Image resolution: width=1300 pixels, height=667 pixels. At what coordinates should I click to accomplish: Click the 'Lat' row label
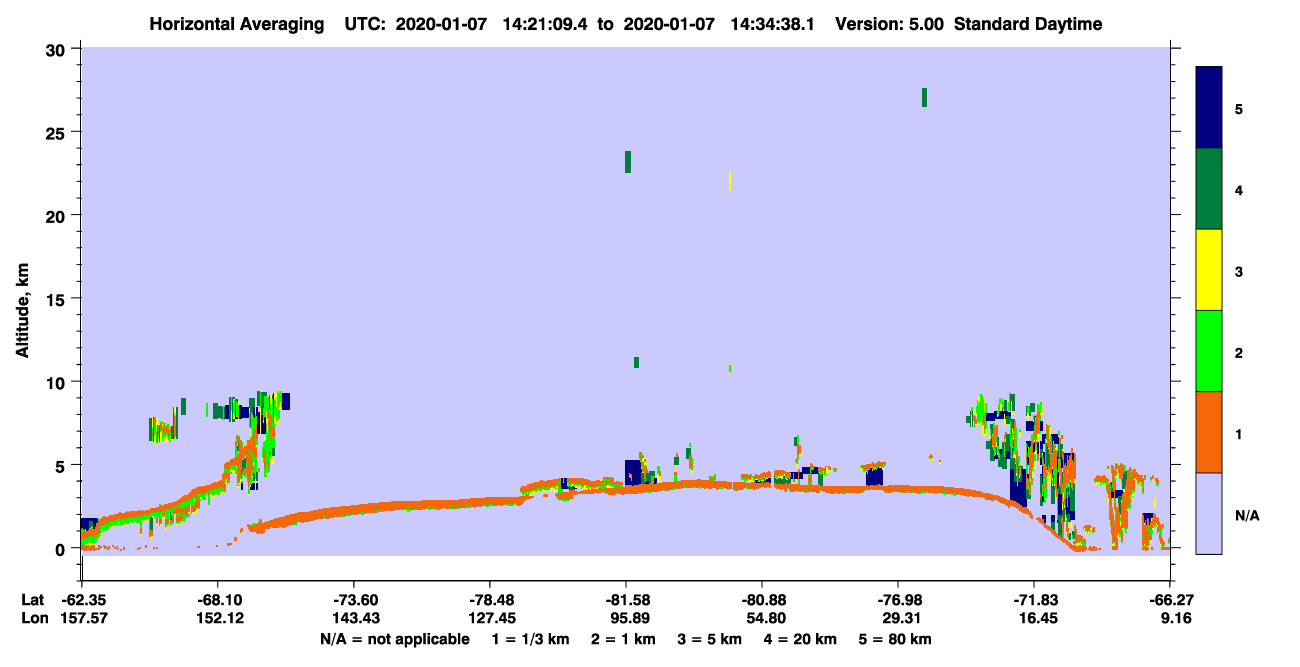pos(32,600)
